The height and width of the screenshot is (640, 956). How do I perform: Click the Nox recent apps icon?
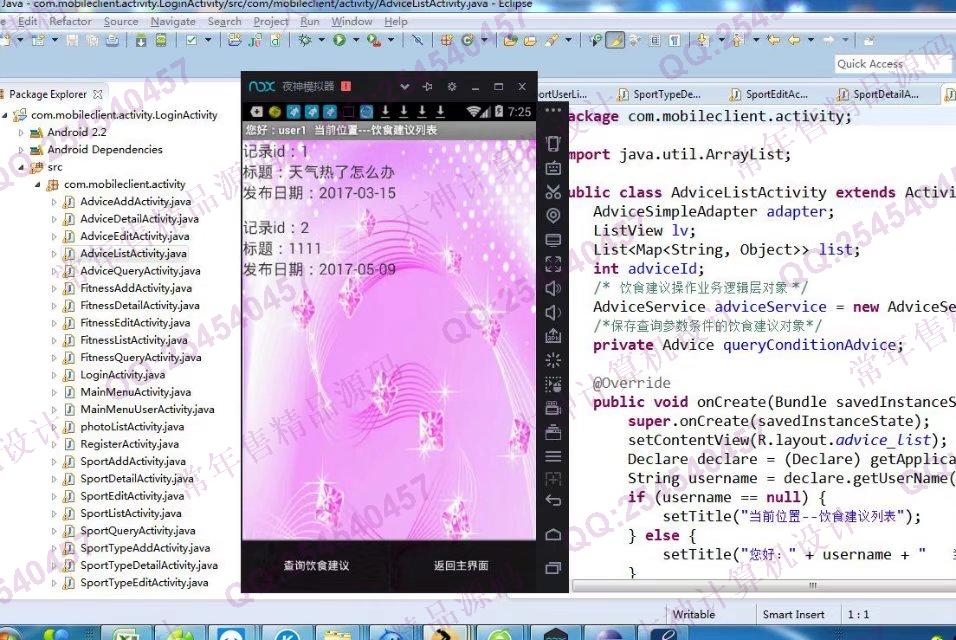(553, 568)
